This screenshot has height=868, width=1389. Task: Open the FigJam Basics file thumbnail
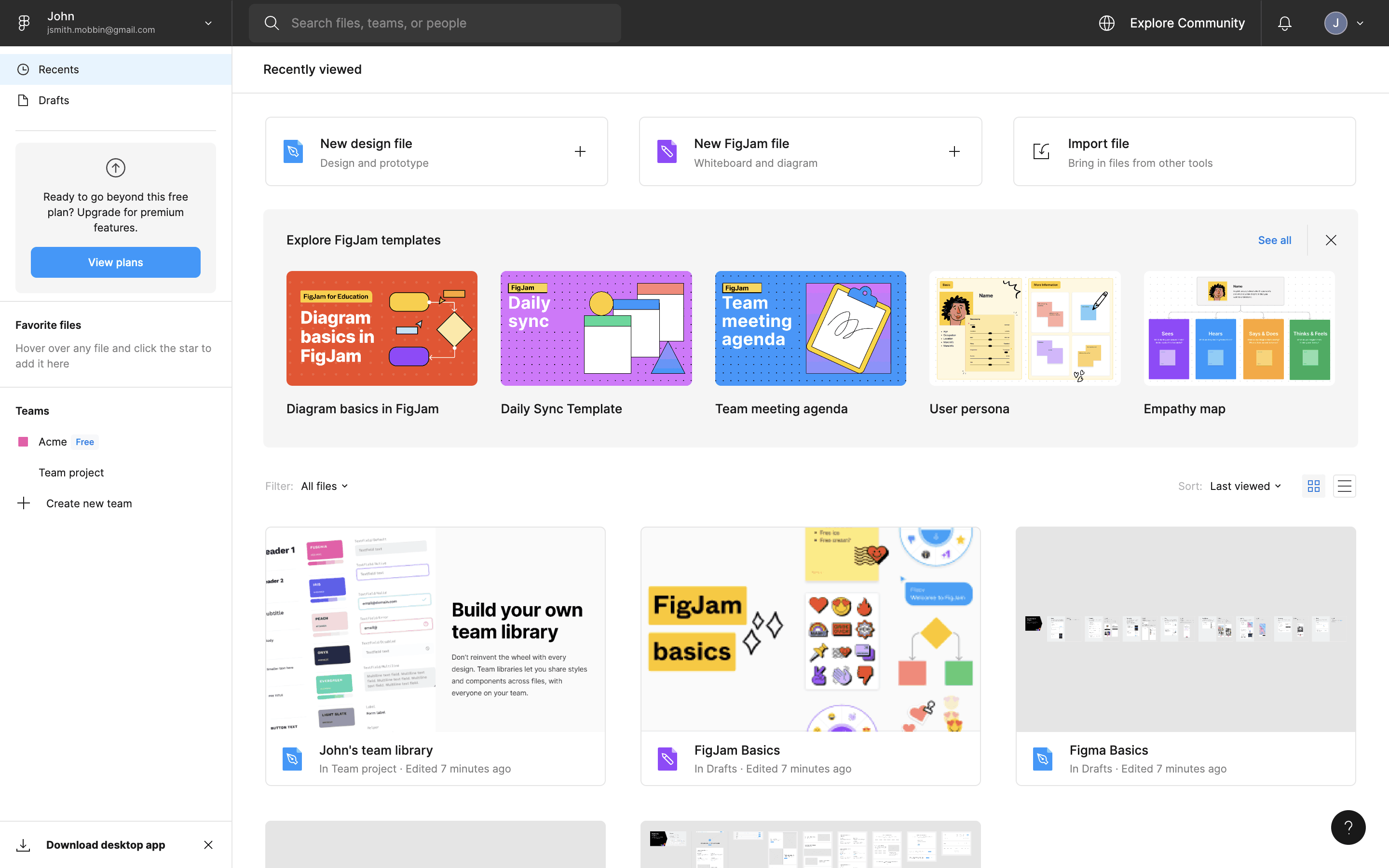click(810, 629)
